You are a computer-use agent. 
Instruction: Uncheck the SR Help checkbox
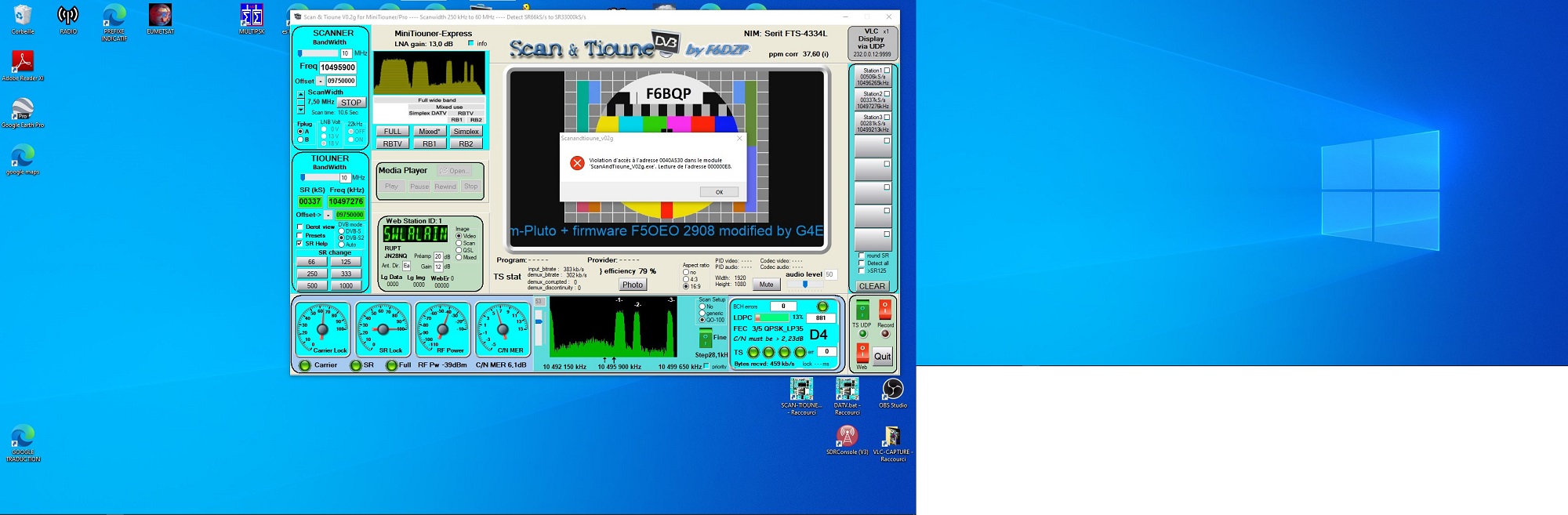pyautogui.click(x=299, y=244)
